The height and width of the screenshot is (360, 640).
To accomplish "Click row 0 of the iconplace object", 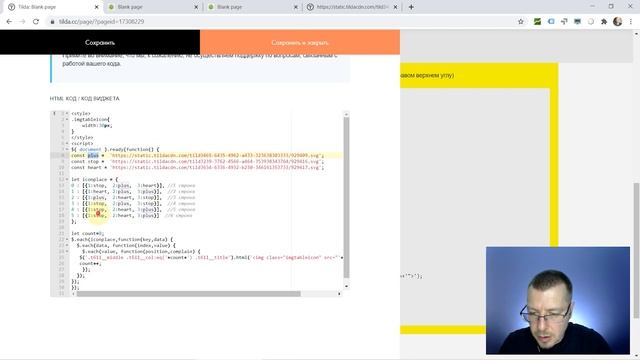I will click(133, 185).
